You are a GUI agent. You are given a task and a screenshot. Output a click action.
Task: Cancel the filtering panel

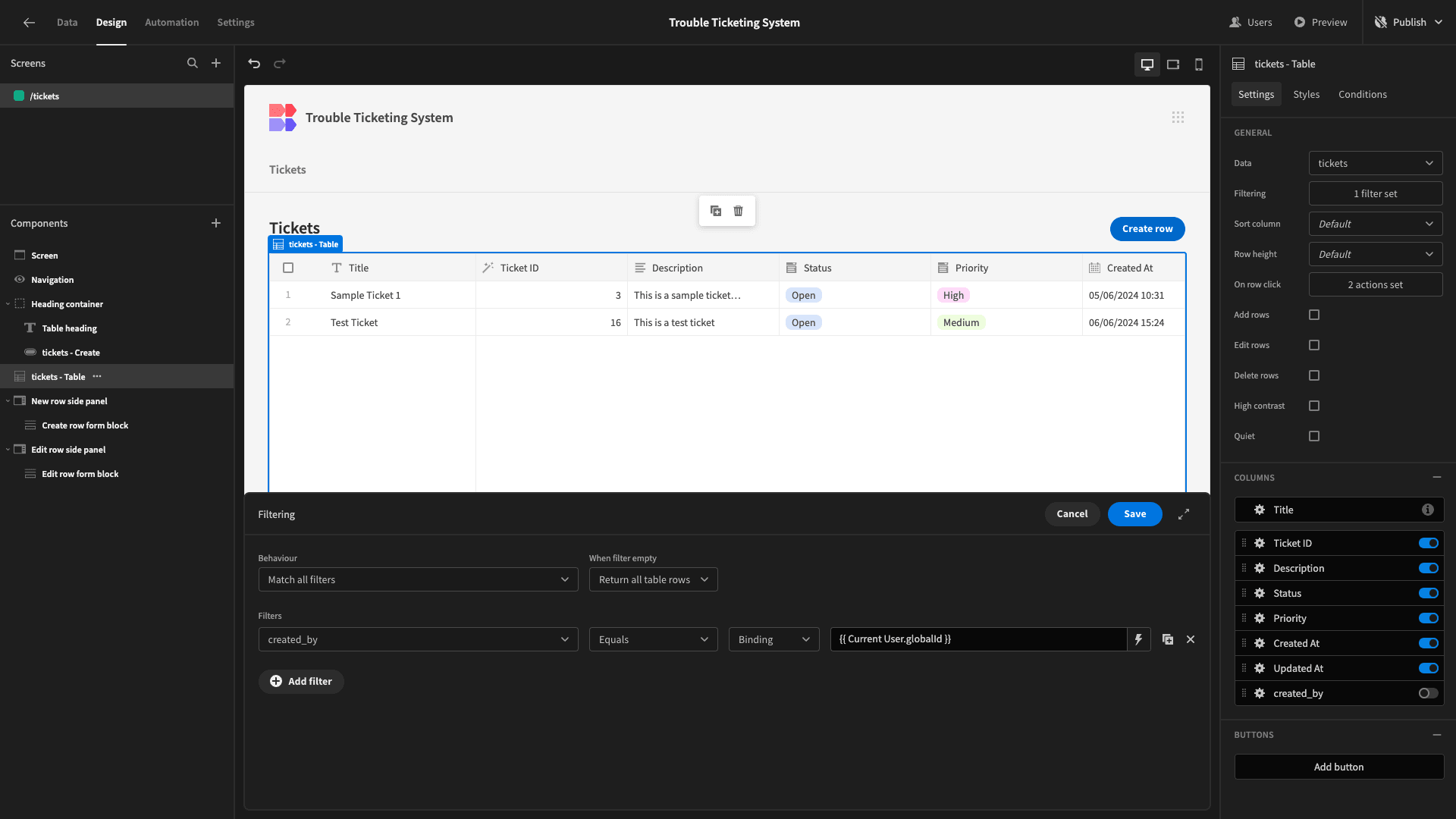pos(1072,514)
